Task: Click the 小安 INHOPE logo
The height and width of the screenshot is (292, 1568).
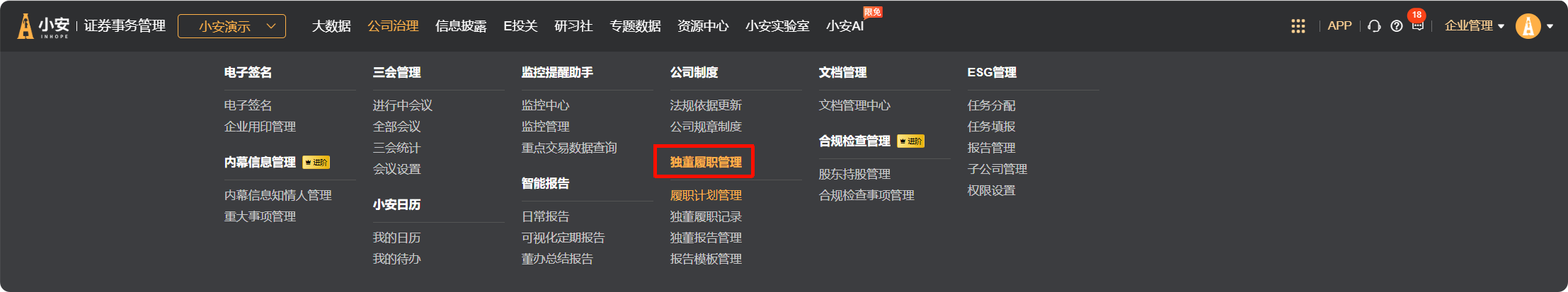Action: [x=44, y=26]
